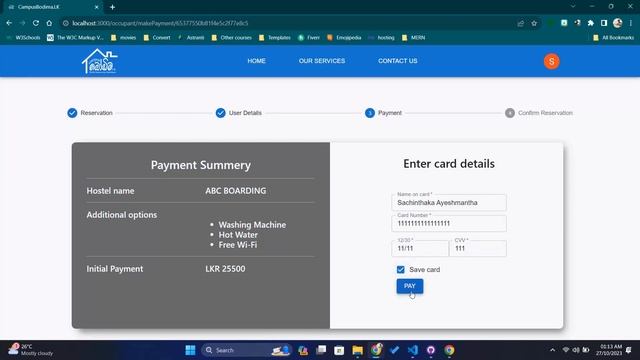Open GitHub Desktop from taskbar
This screenshot has height=360, width=640.
tap(431, 350)
